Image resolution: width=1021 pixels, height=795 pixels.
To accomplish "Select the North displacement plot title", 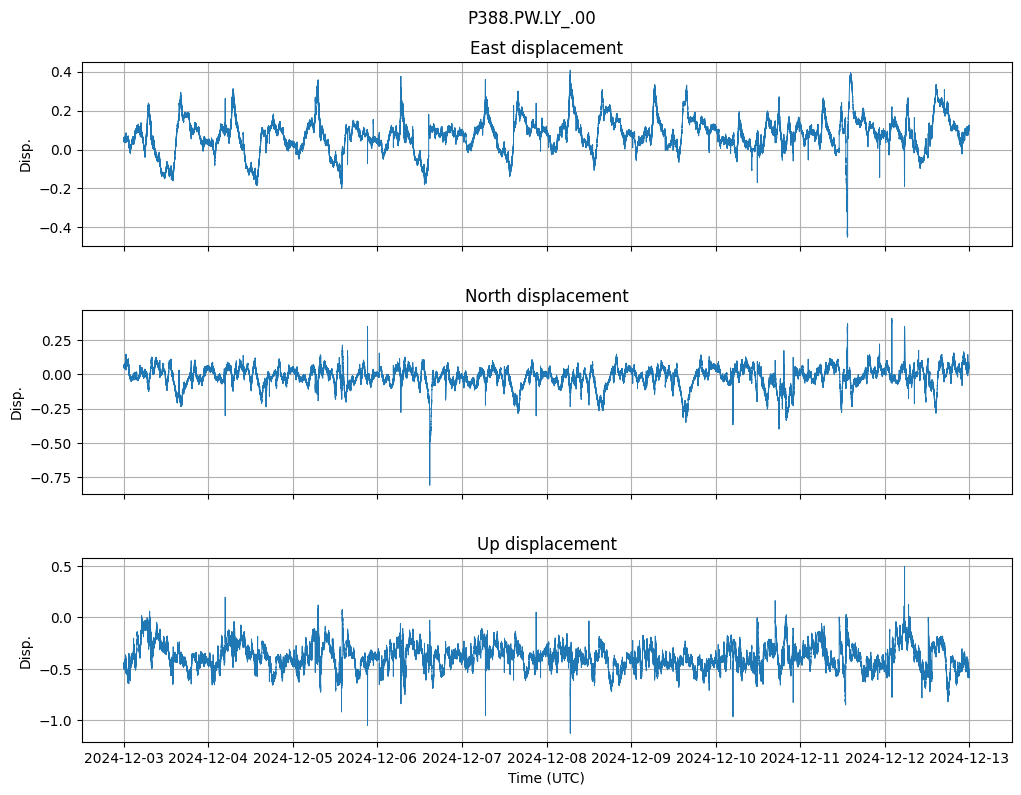I will pyautogui.click(x=546, y=296).
